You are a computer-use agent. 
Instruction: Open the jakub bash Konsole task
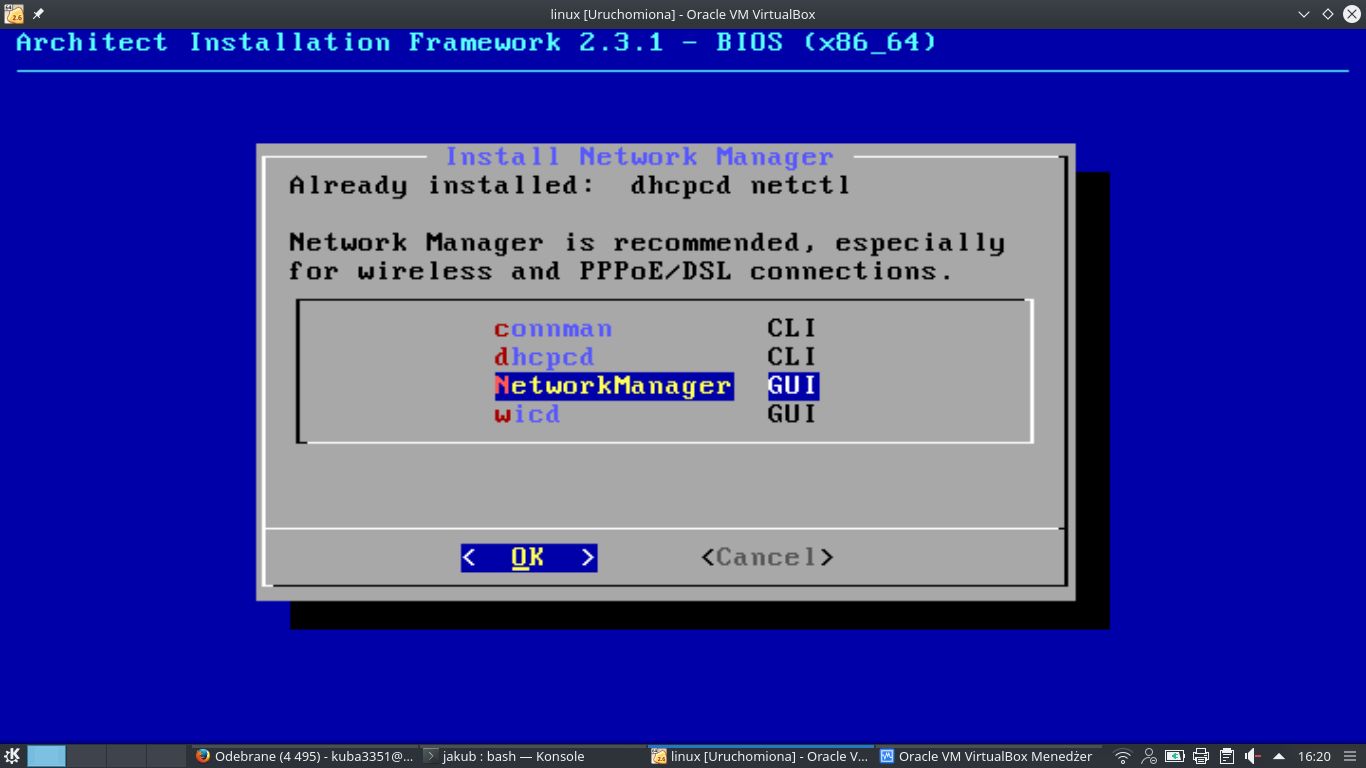[531, 756]
